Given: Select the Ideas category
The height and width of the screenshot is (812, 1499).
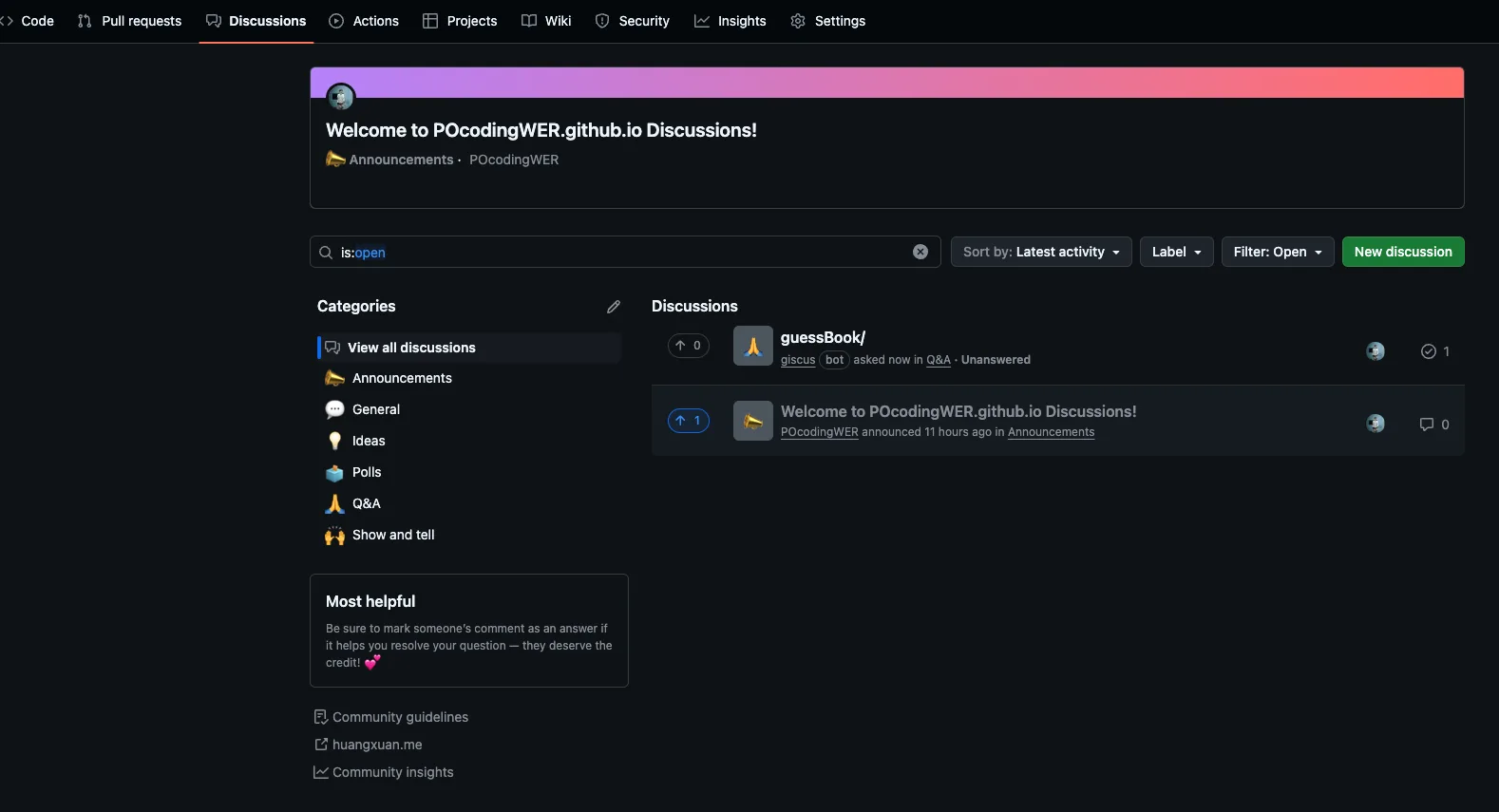Looking at the screenshot, I should (369, 441).
